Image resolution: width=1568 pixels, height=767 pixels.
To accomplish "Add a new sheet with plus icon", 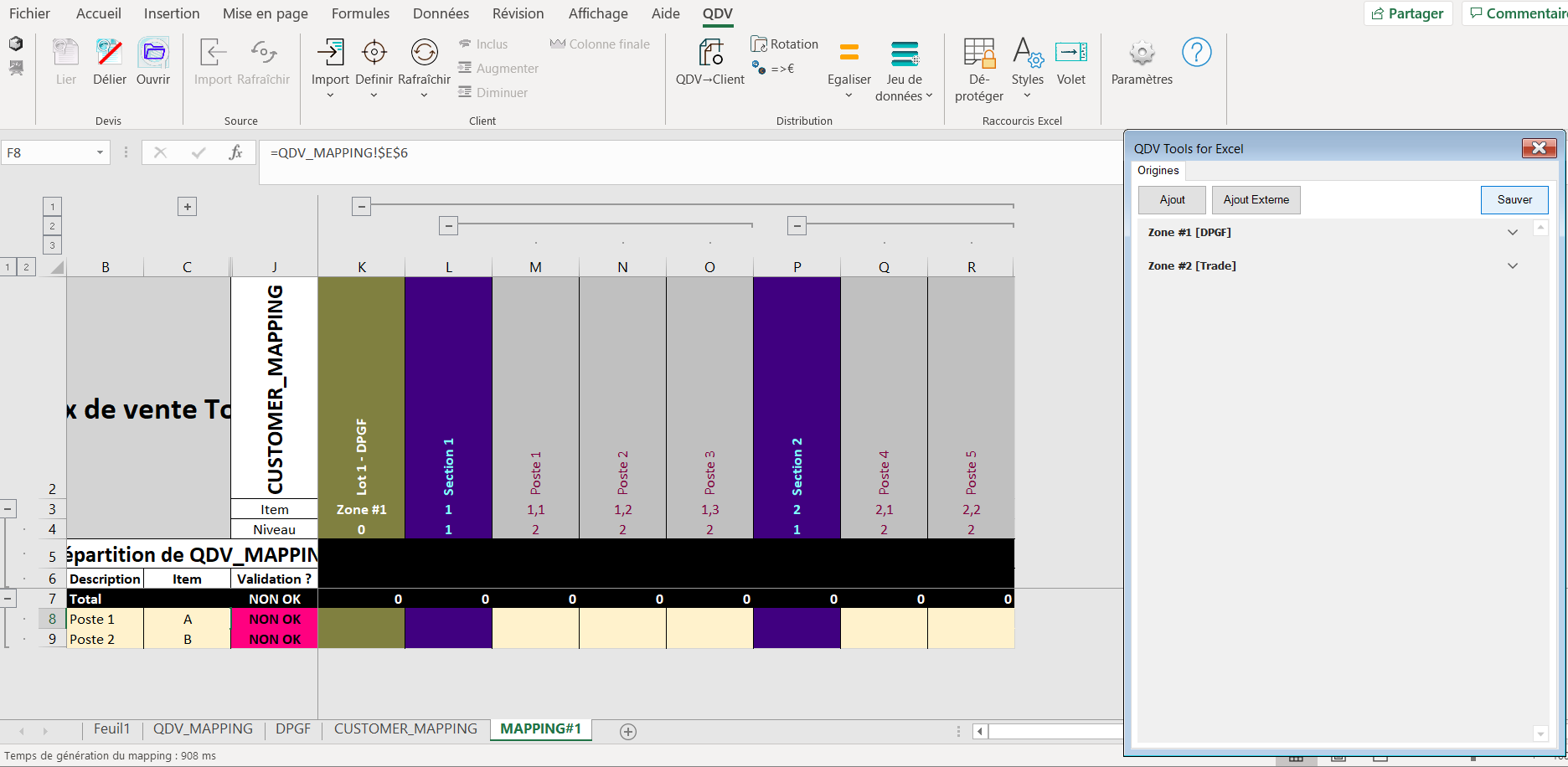I will [x=628, y=732].
